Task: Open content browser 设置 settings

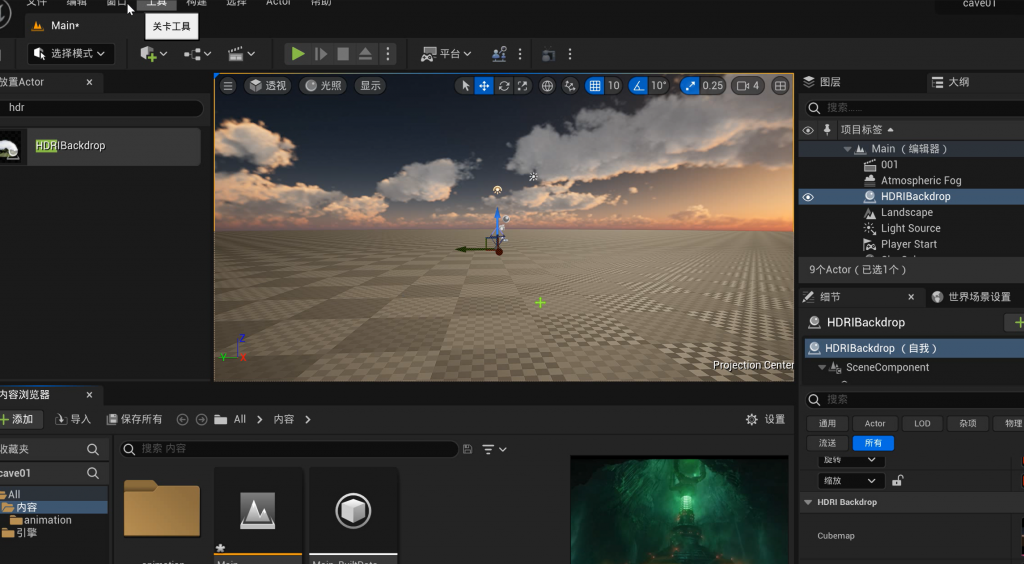Action: point(765,419)
